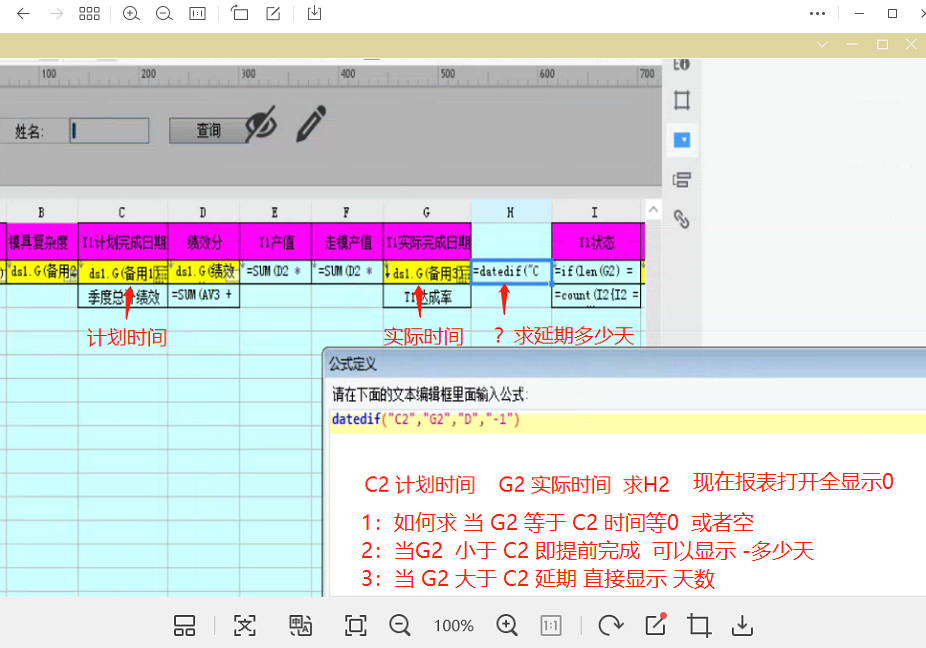The image size is (926, 648).
Task: Toggle fullscreen view from bottom toolbar
Action: pyautogui.click(x=355, y=626)
